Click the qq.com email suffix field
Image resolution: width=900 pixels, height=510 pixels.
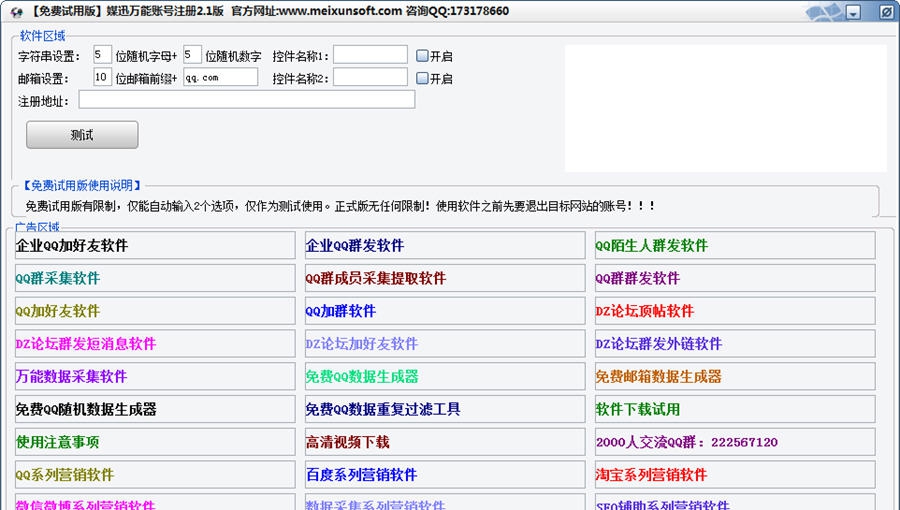(220, 77)
